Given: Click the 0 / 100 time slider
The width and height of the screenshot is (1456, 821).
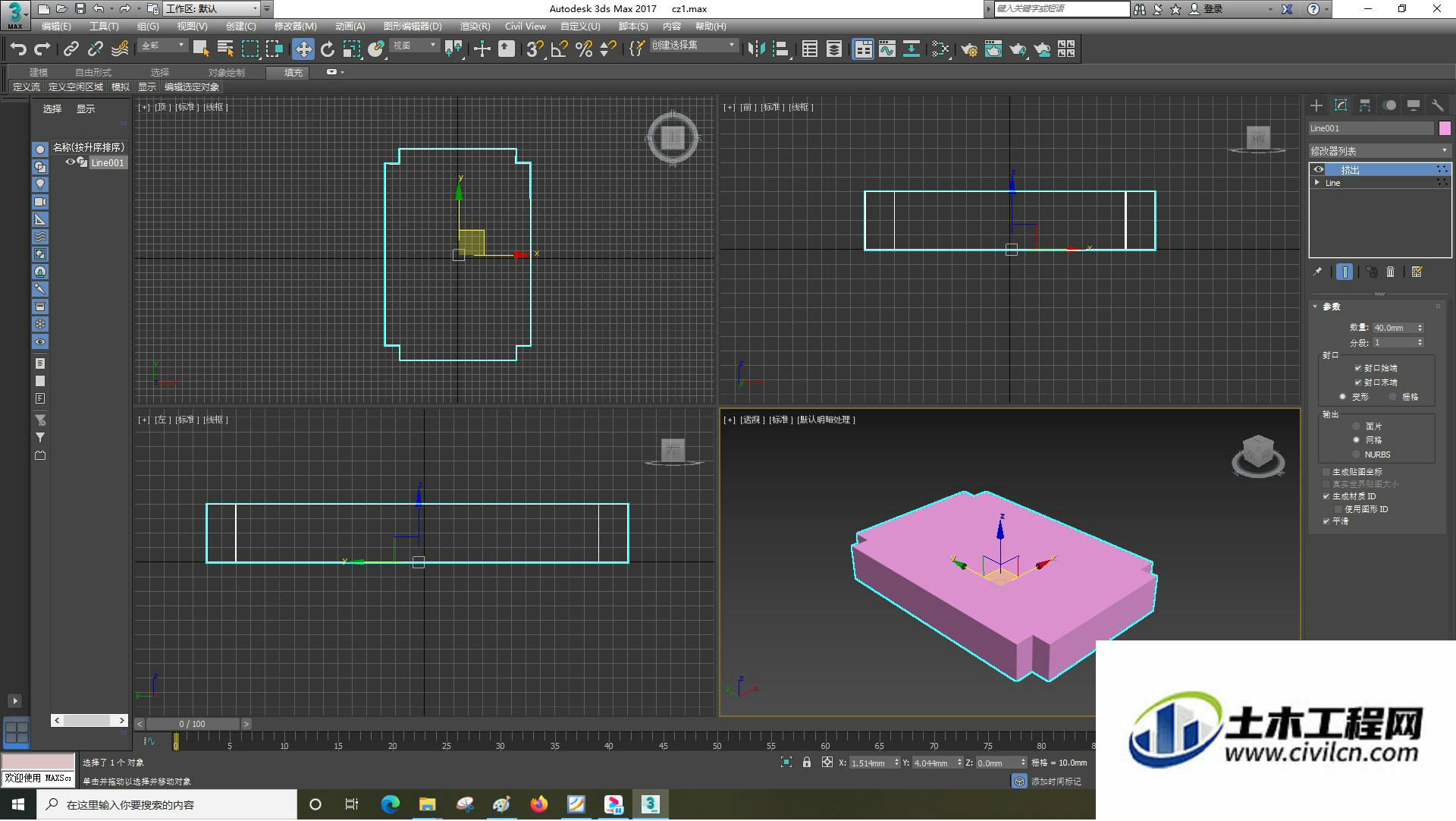Looking at the screenshot, I should tap(193, 725).
